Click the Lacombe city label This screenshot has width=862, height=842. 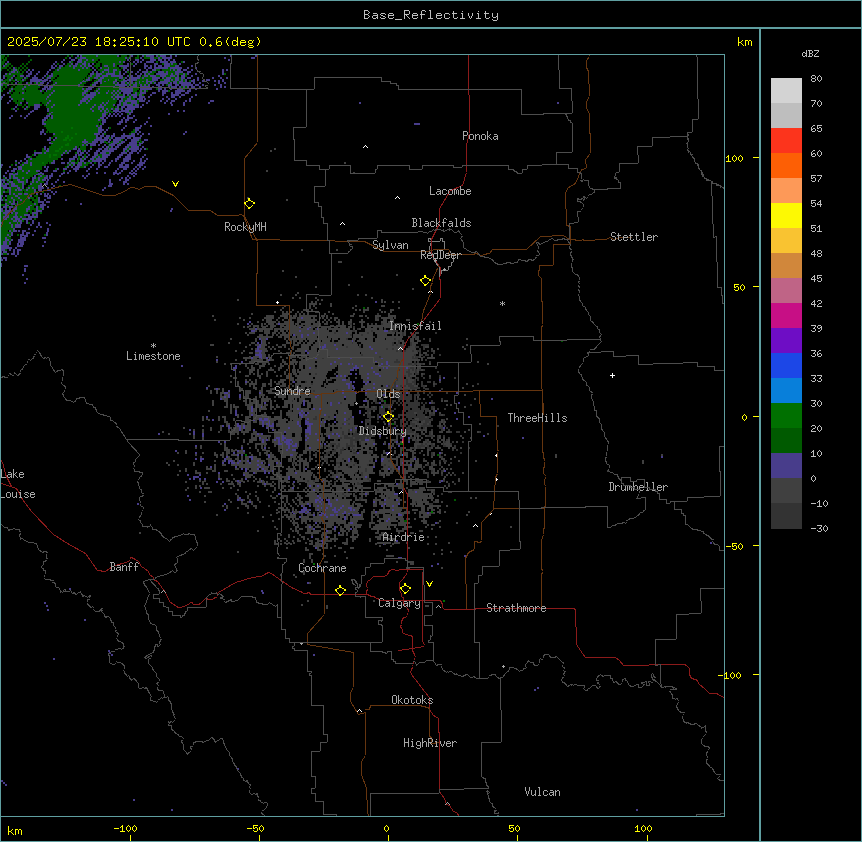(x=450, y=191)
